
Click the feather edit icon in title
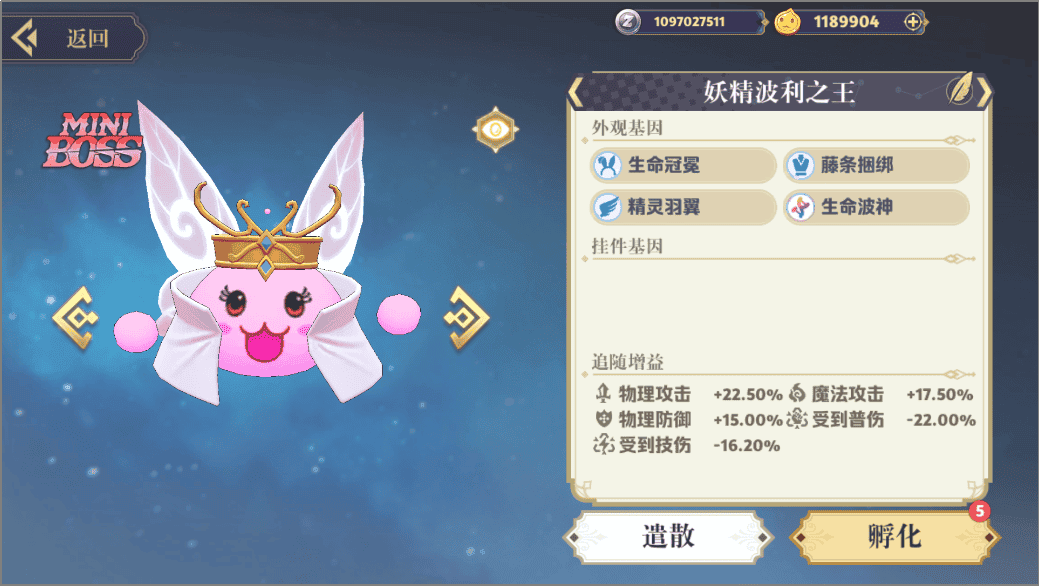pyautogui.click(x=959, y=90)
